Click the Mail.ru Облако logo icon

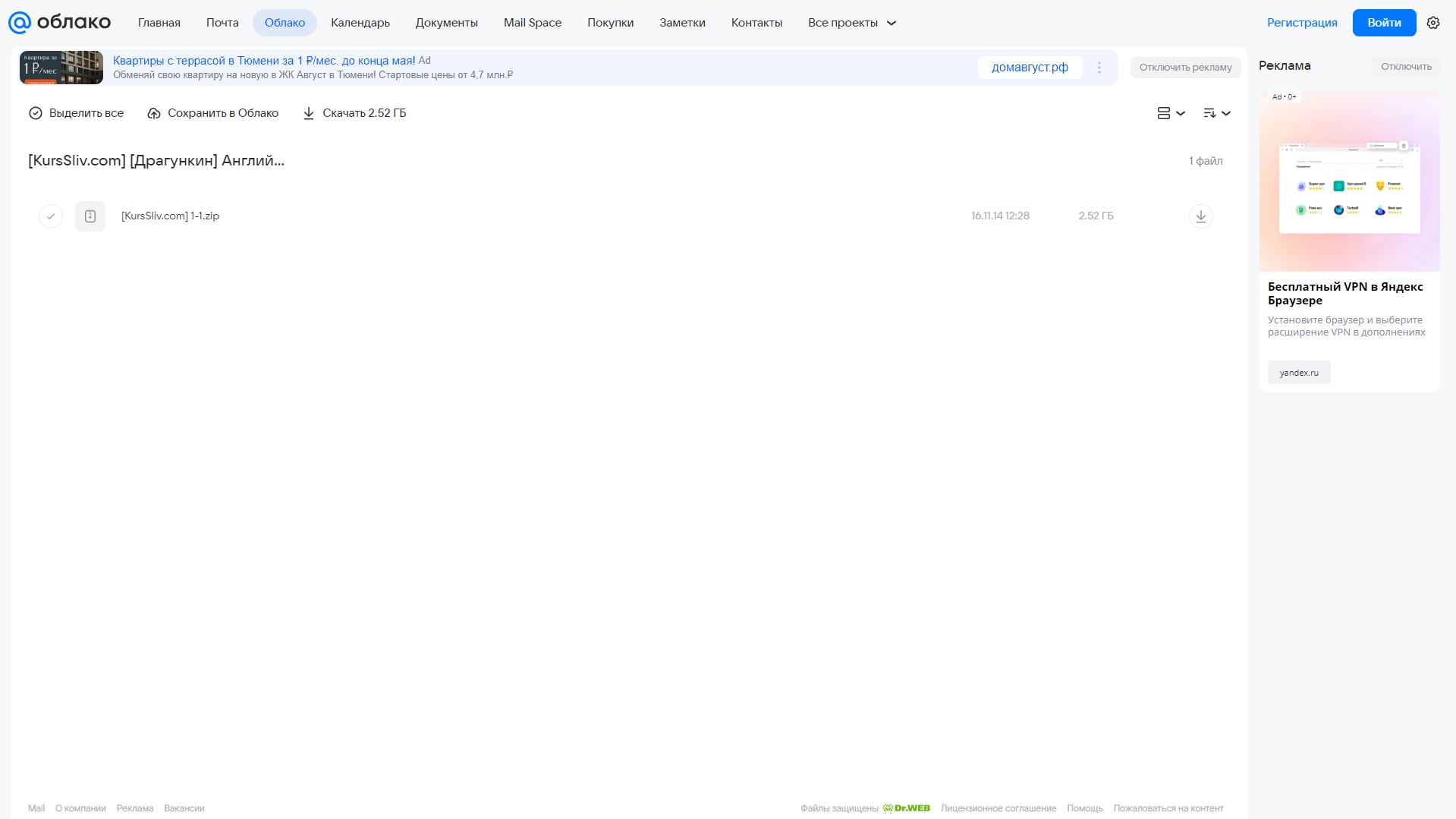[20, 23]
